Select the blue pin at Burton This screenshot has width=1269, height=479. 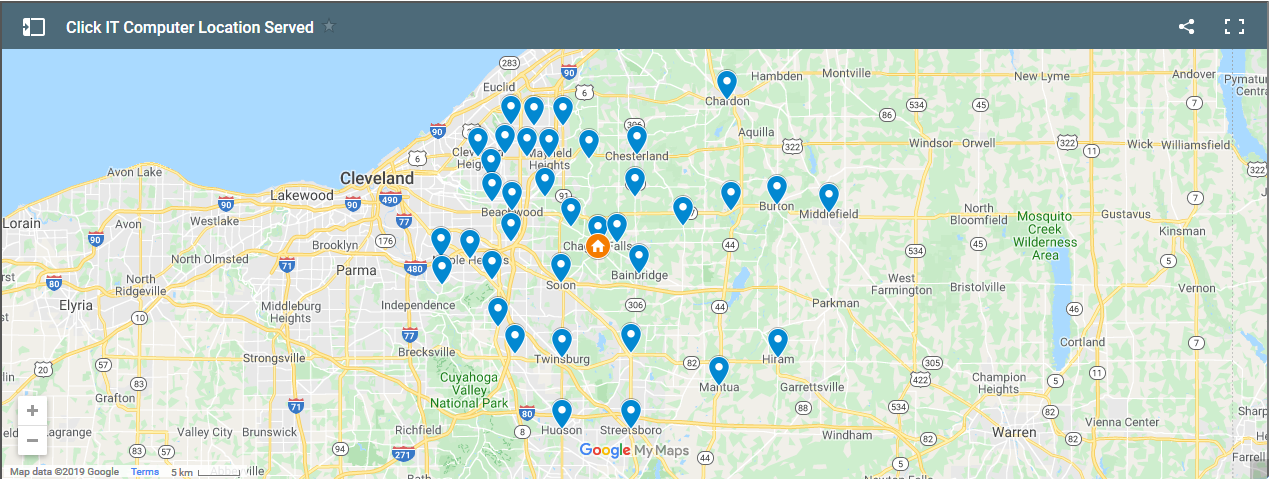pyautogui.click(x=777, y=188)
